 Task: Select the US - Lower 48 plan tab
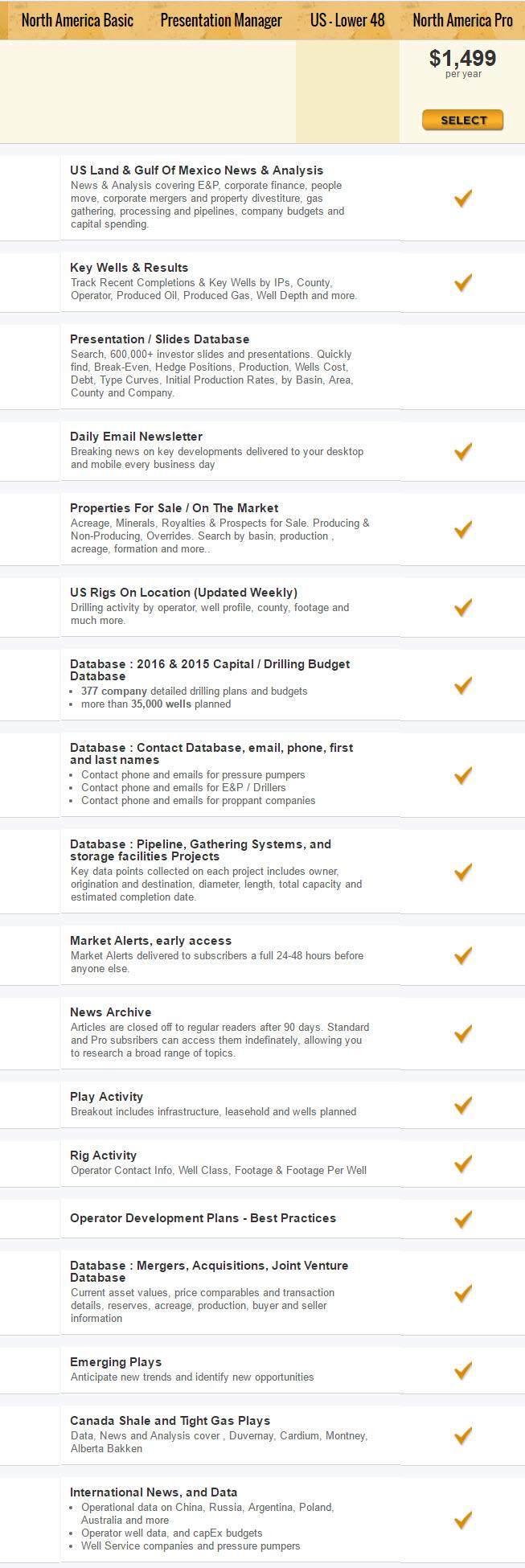pos(347,20)
